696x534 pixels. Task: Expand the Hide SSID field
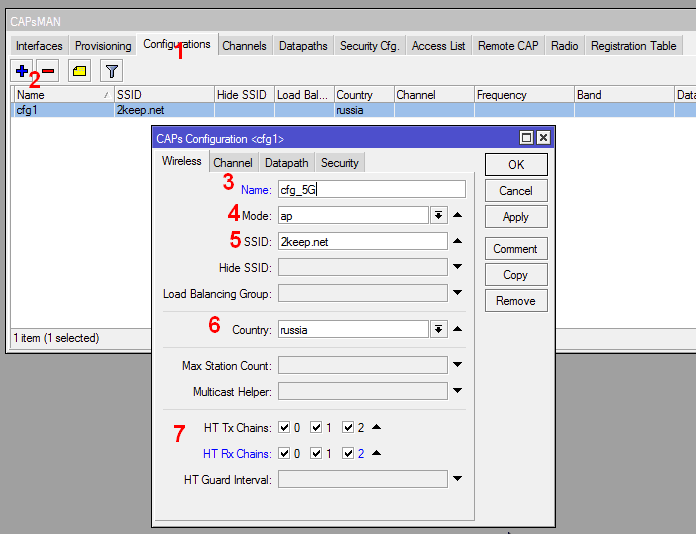tap(457, 267)
